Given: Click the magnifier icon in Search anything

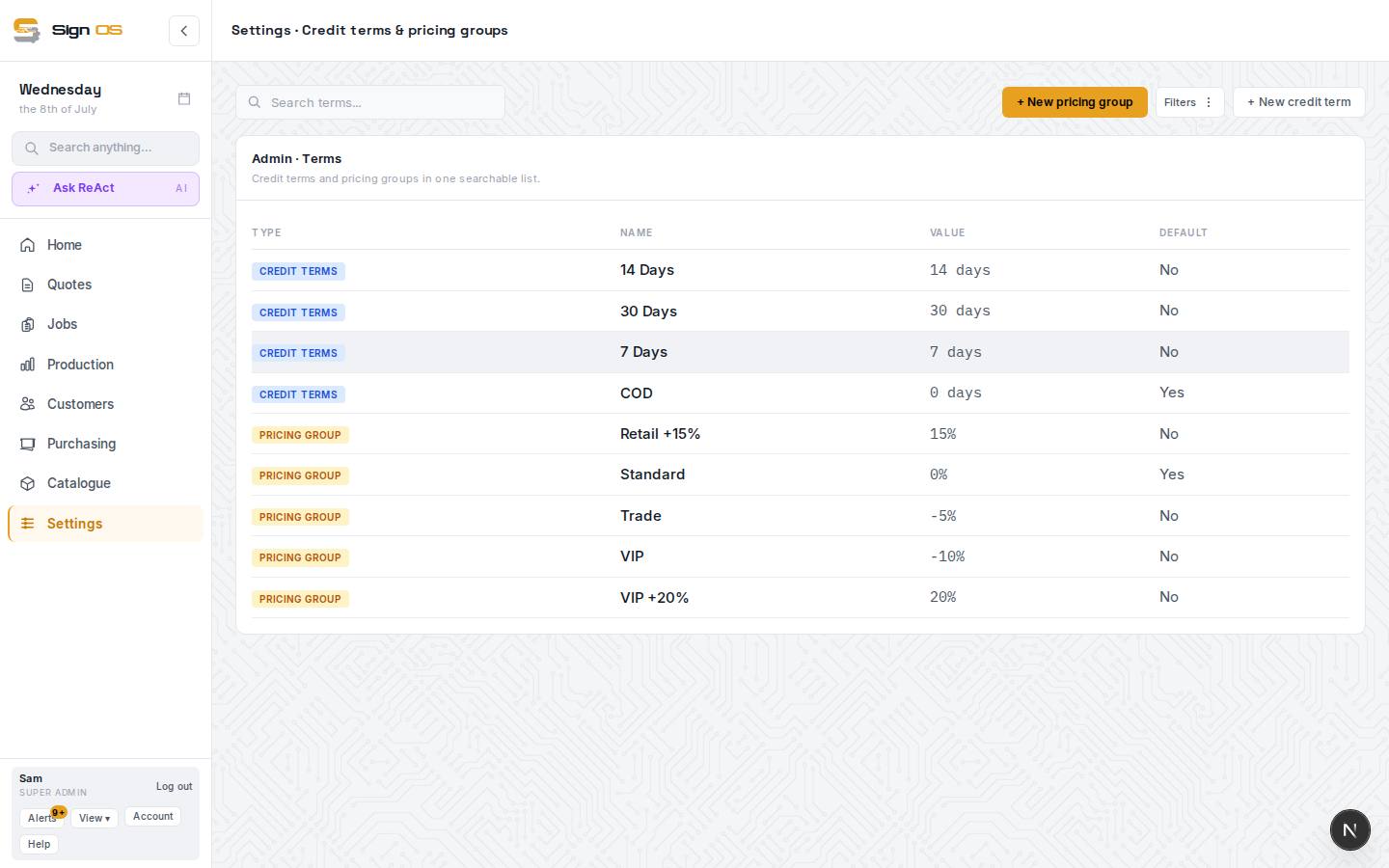Looking at the screenshot, I should (32, 149).
